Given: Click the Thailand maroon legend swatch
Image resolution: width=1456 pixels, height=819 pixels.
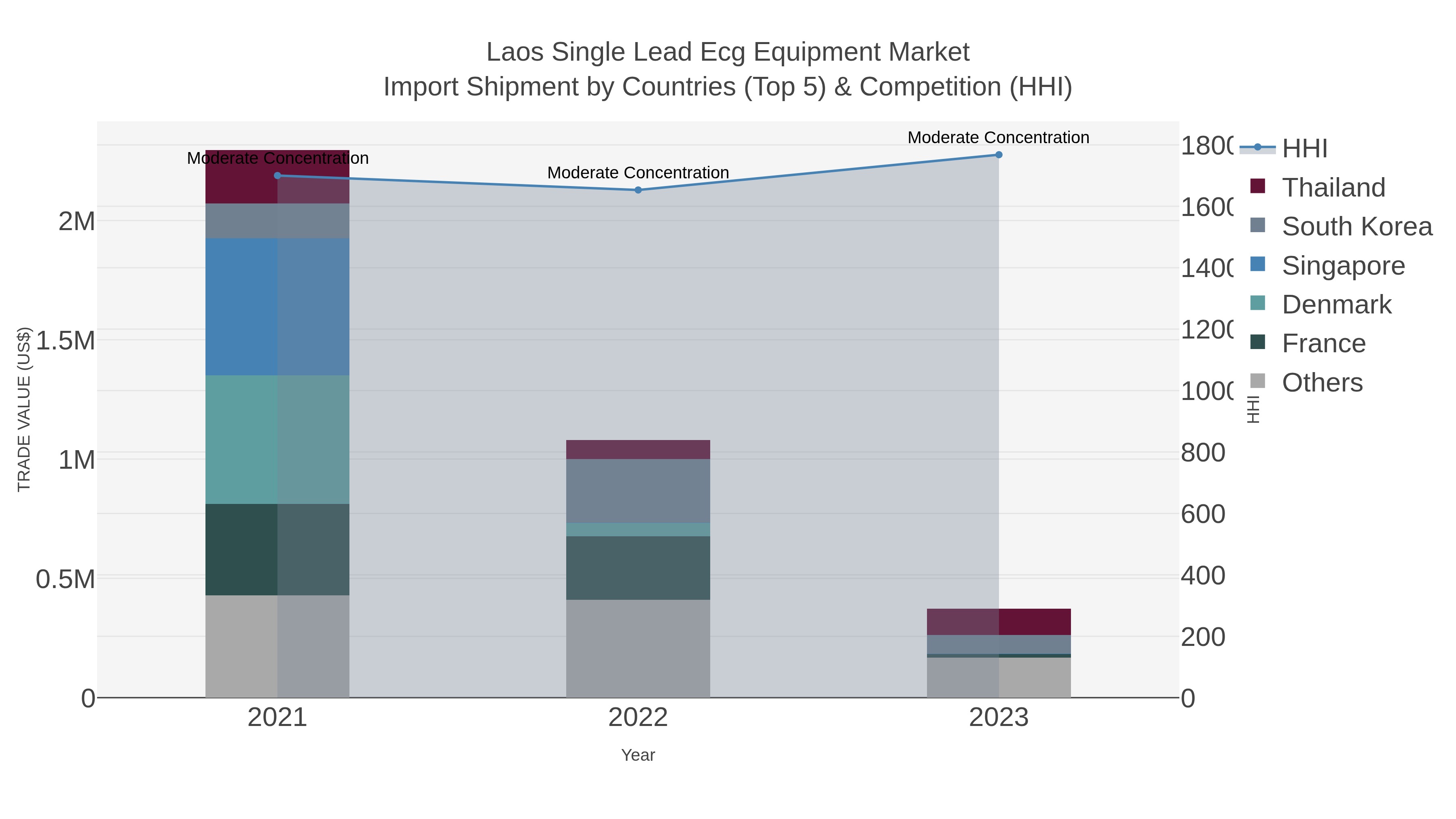Looking at the screenshot, I should tap(1257, 185).
